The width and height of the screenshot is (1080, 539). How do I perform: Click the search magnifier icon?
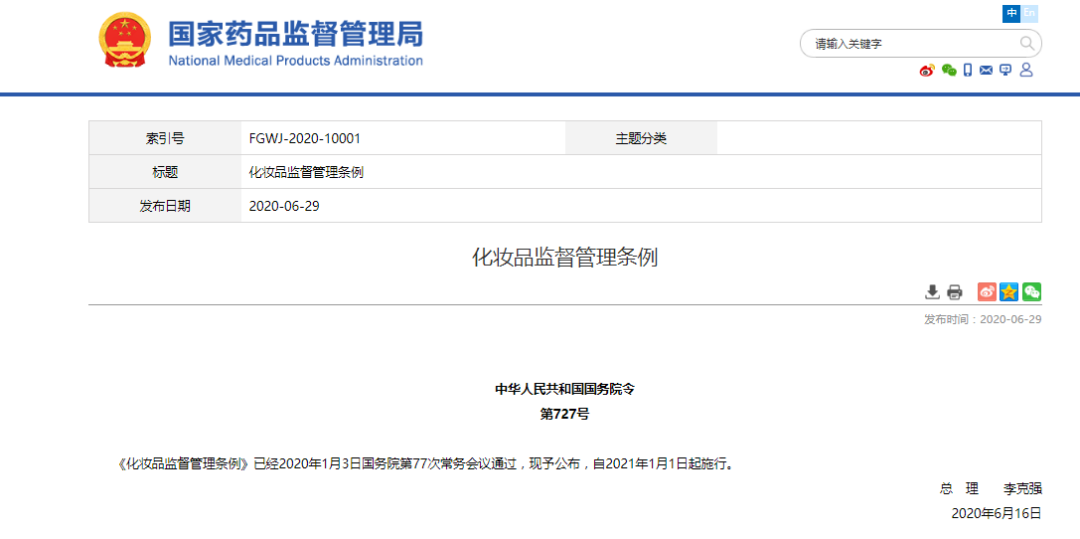[x=1026, y=44]
